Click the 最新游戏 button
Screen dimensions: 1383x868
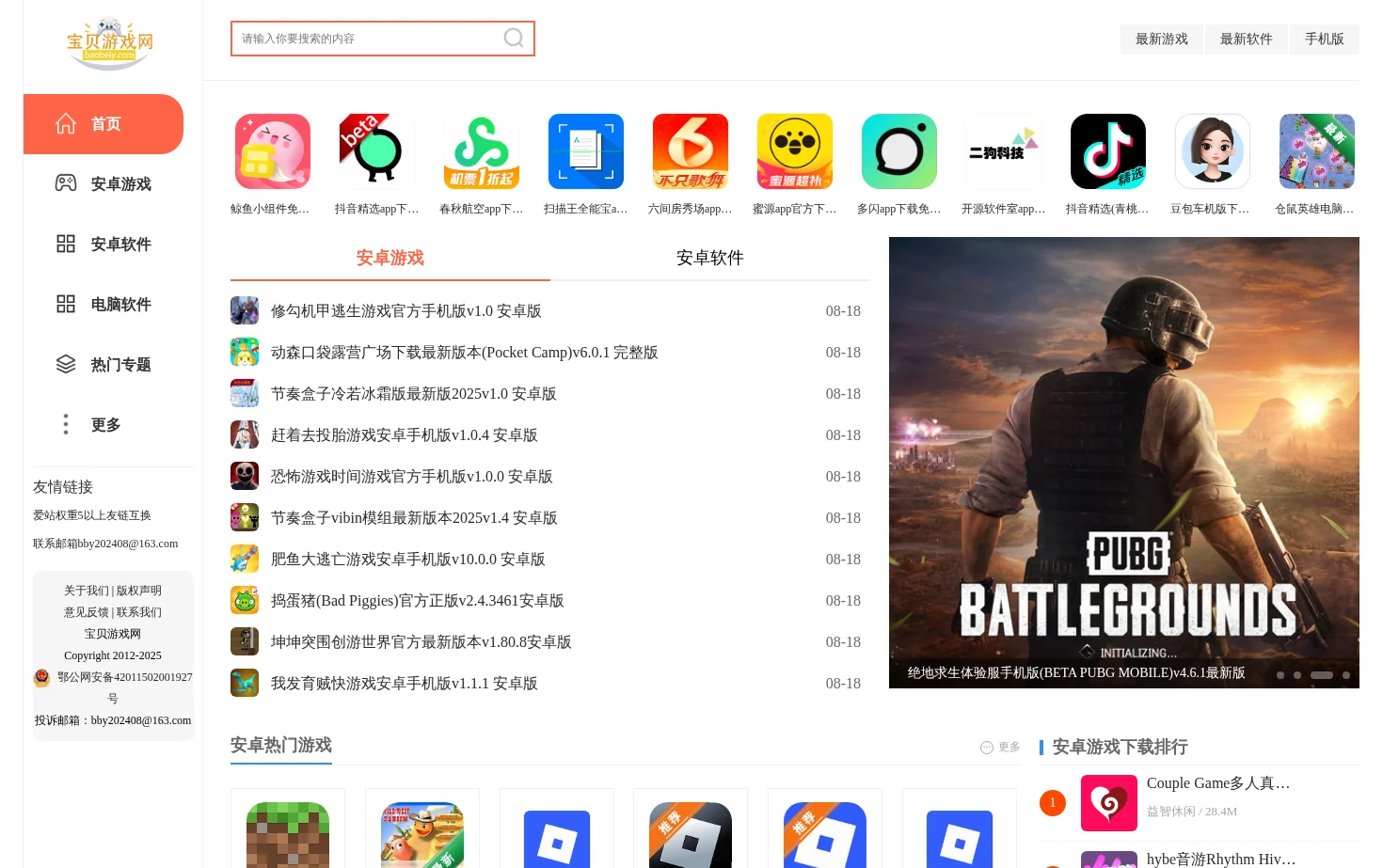click(x=1162, y=39)
